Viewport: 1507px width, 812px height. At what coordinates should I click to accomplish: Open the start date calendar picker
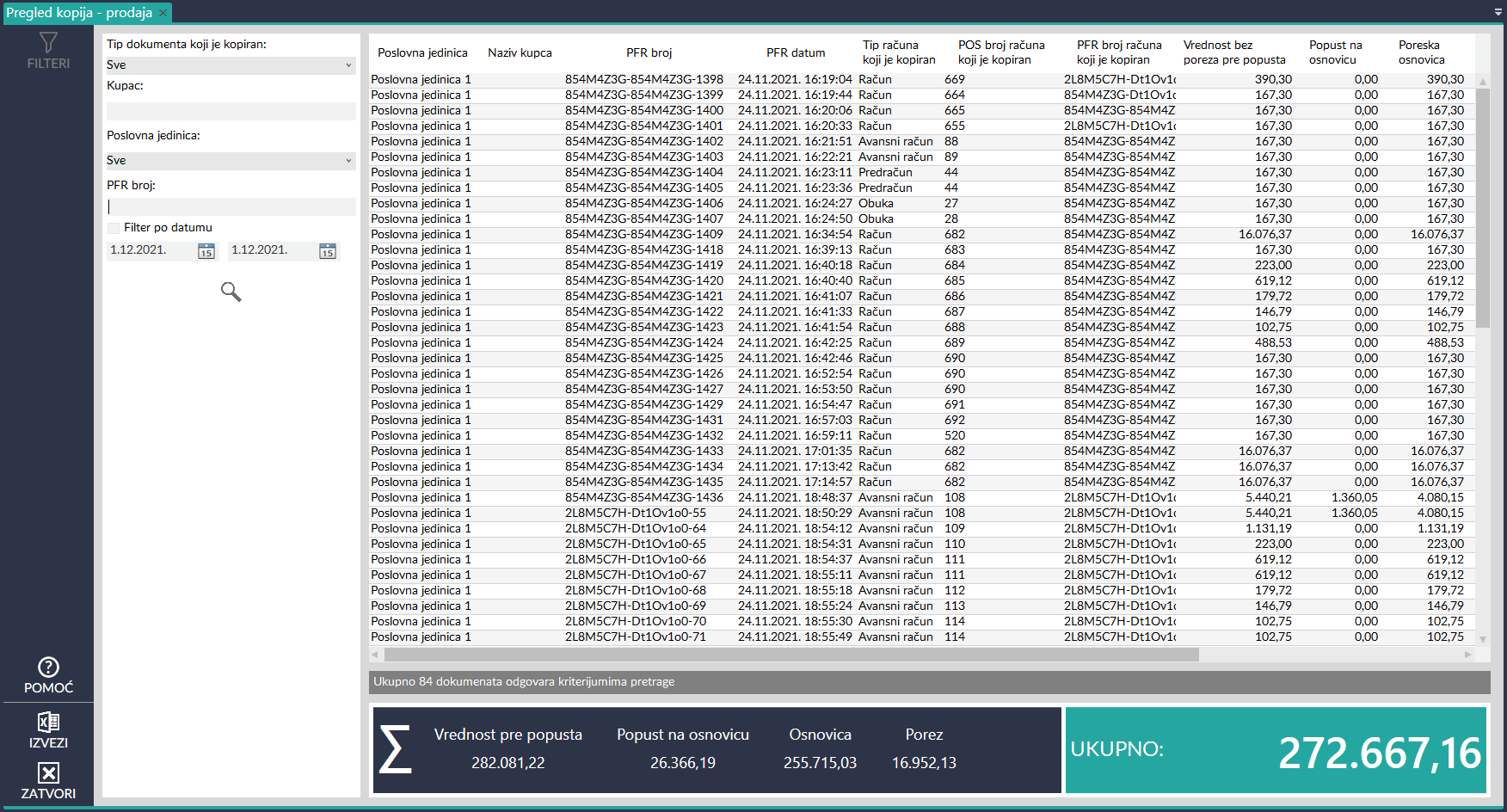coord(206,250)
